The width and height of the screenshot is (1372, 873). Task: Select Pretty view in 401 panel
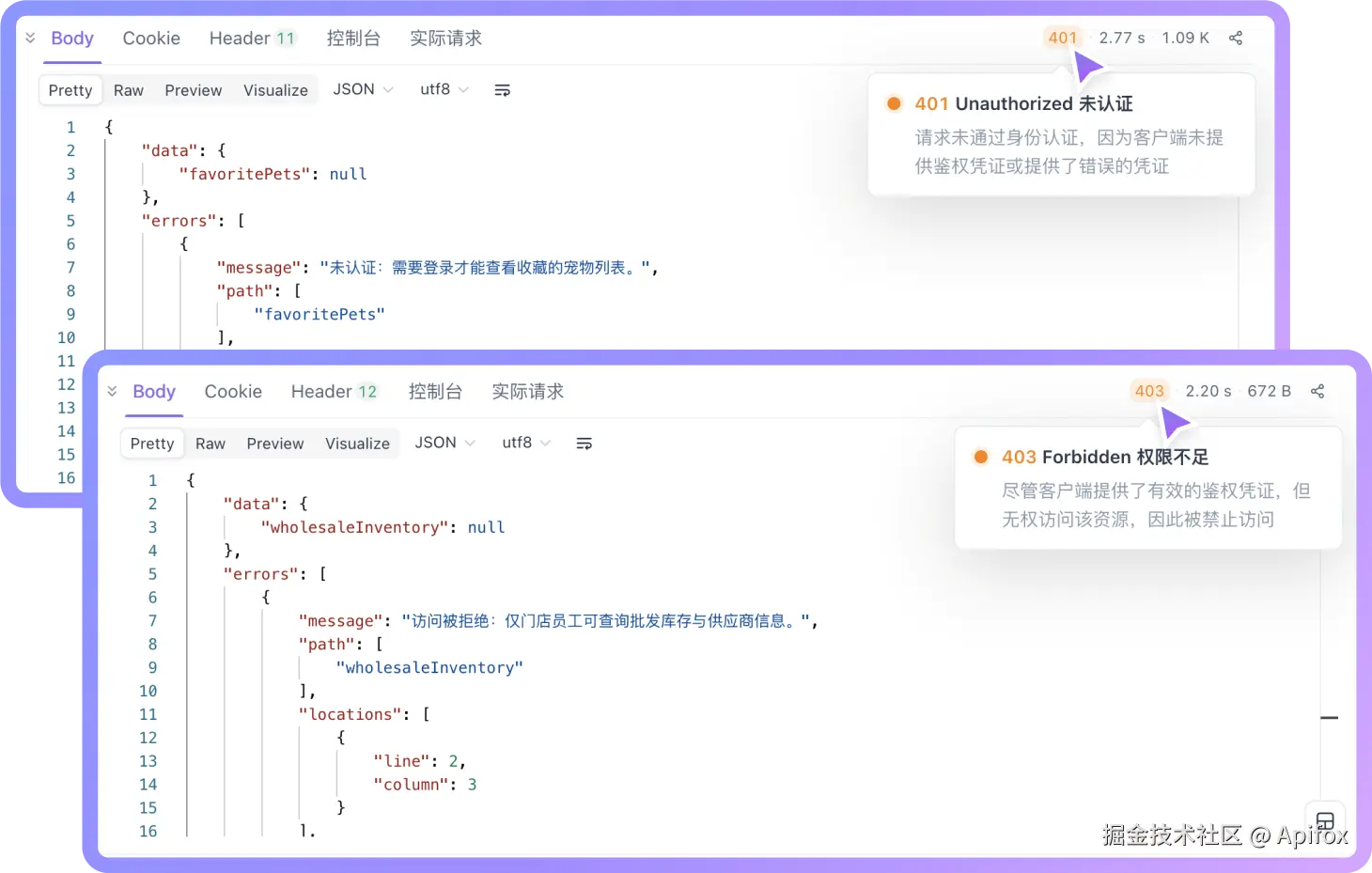(x=70, y=90)
